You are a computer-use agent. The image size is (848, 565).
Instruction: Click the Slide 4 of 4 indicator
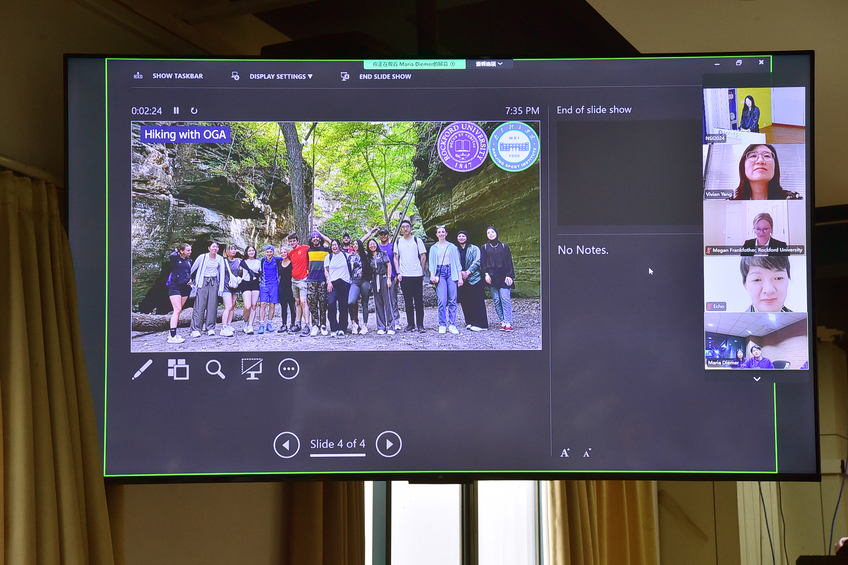pyautogui.click(x=337, y=445)
